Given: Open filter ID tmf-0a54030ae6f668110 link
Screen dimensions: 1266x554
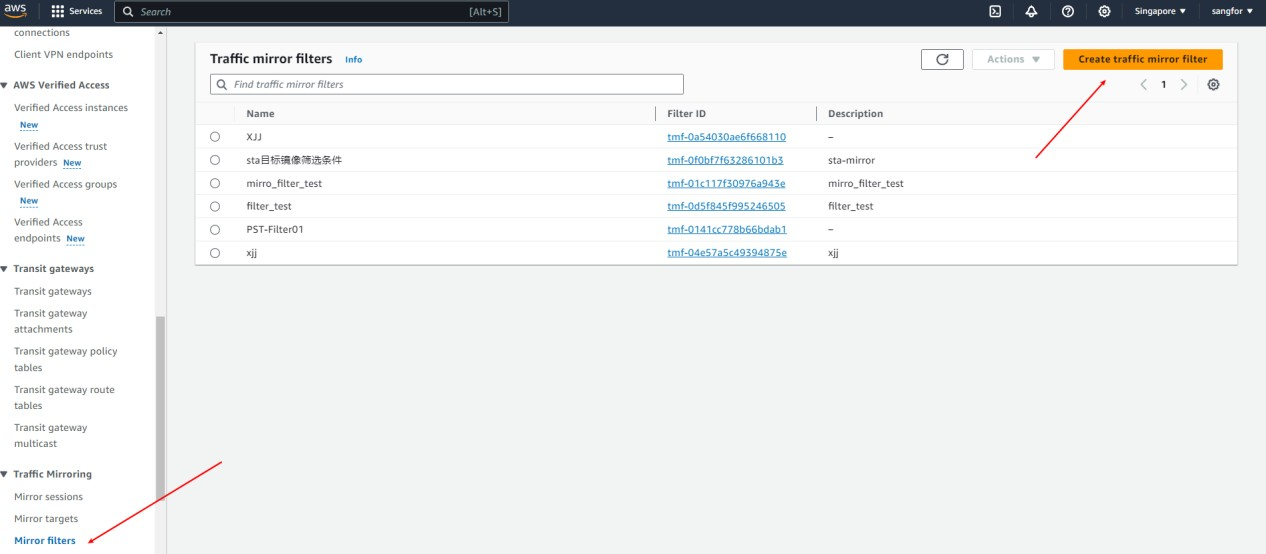Looking at the screenshot, I should pyautogui.click(x=726, y=137).
